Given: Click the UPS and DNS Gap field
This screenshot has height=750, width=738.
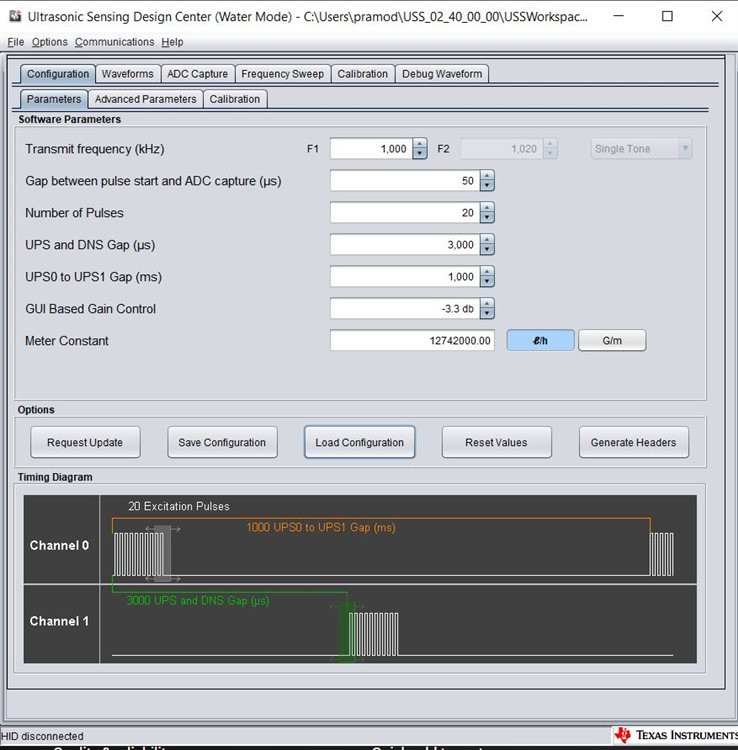Looking at the screenshot, I should pos(405,245).
